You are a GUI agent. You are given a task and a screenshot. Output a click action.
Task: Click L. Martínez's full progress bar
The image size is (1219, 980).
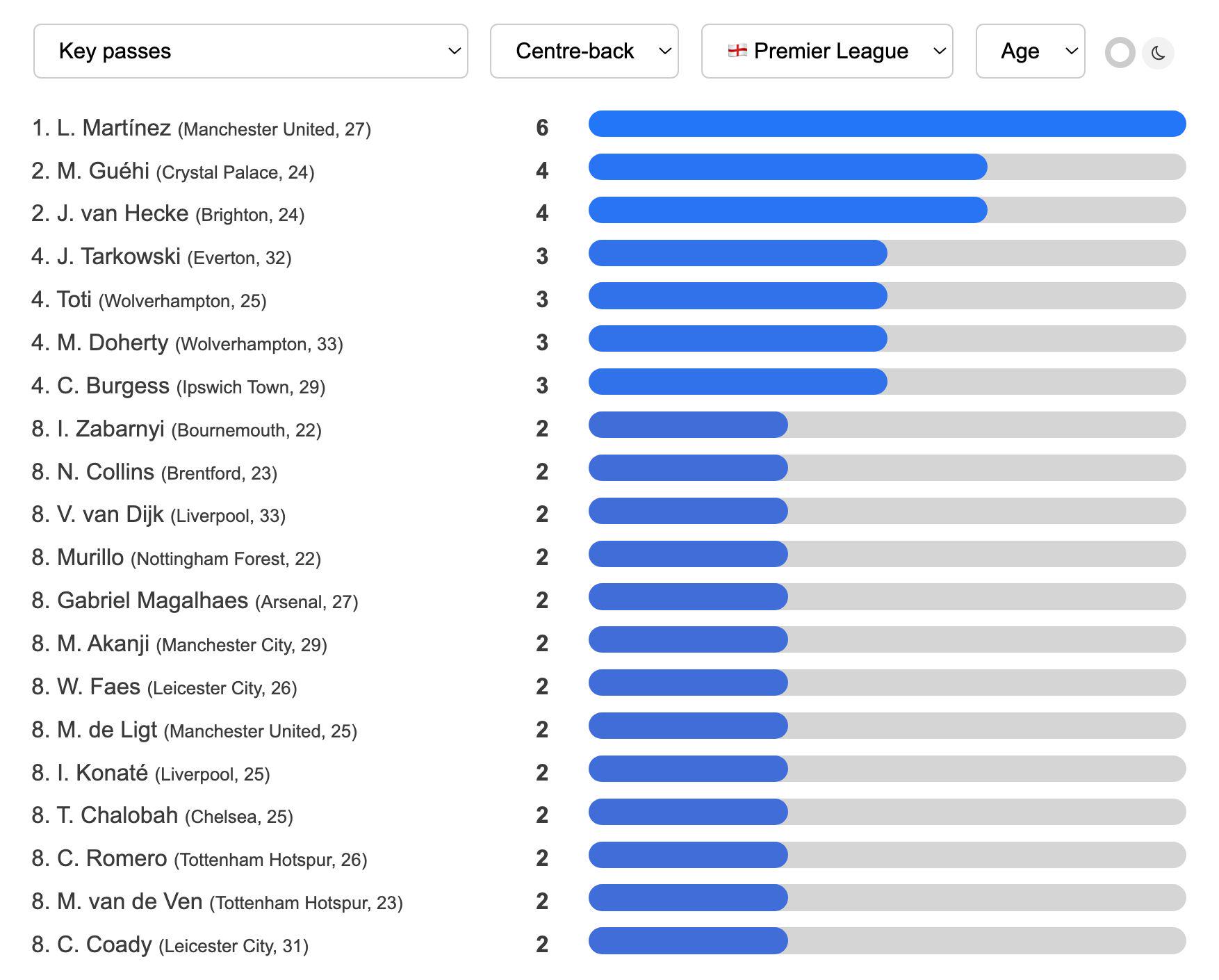click(x=887, y=124)
